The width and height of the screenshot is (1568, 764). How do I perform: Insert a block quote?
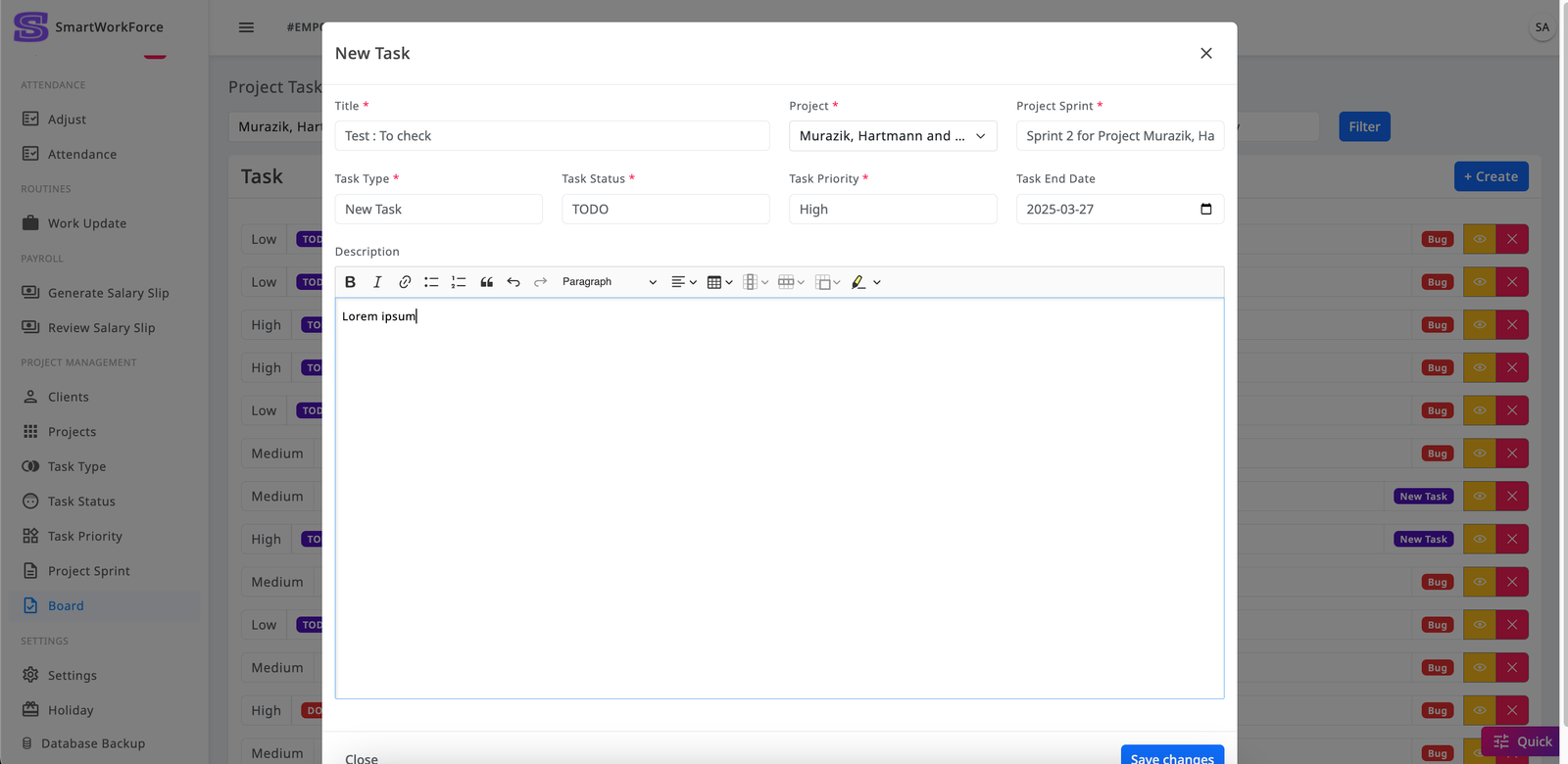tap(486, 282)
